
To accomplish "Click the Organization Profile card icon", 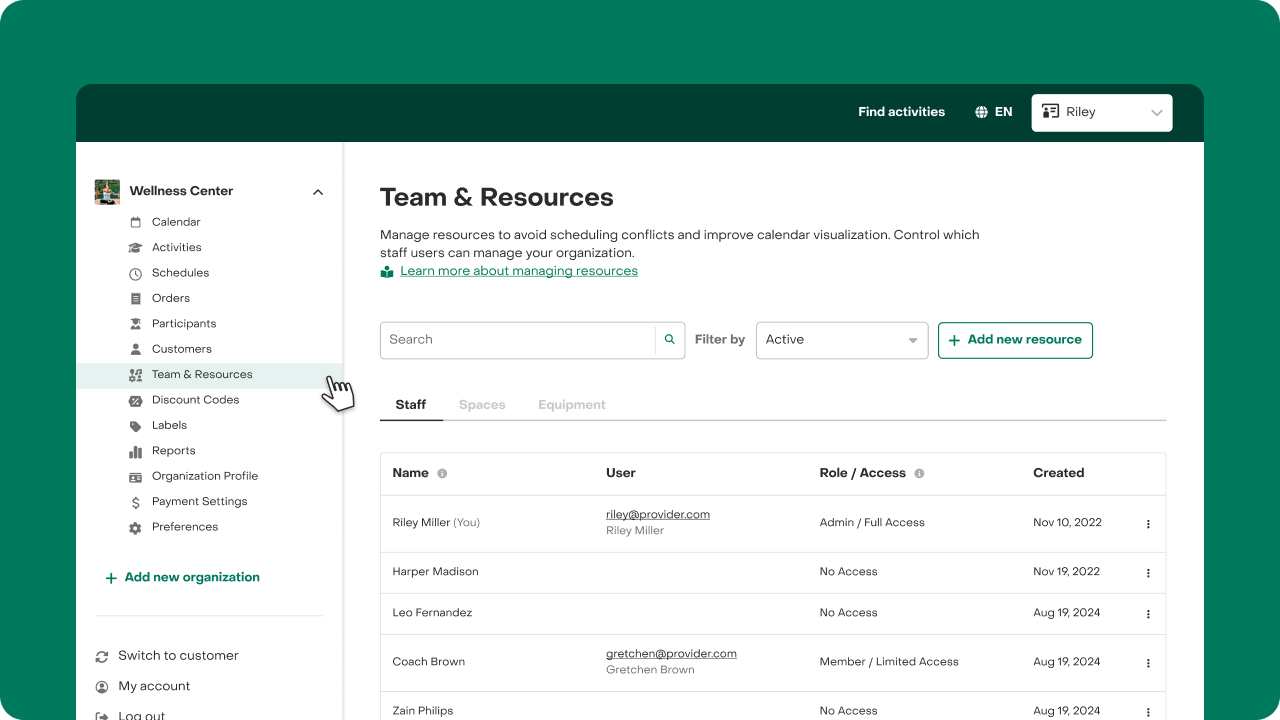I will pos(136,477).
